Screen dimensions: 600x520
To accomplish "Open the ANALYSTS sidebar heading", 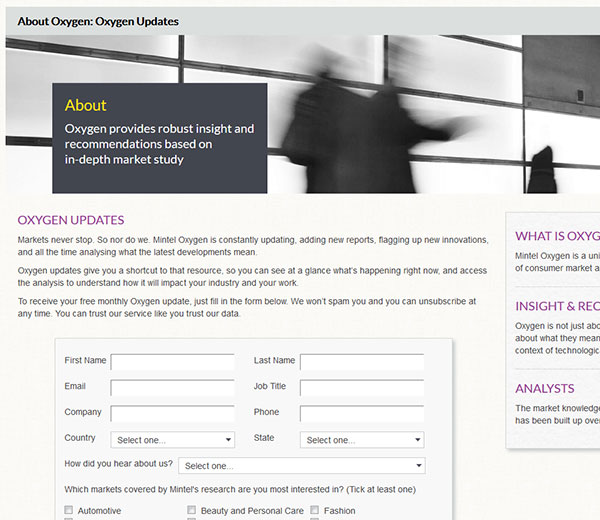I will pyautogui.click(x=545, y=388).
